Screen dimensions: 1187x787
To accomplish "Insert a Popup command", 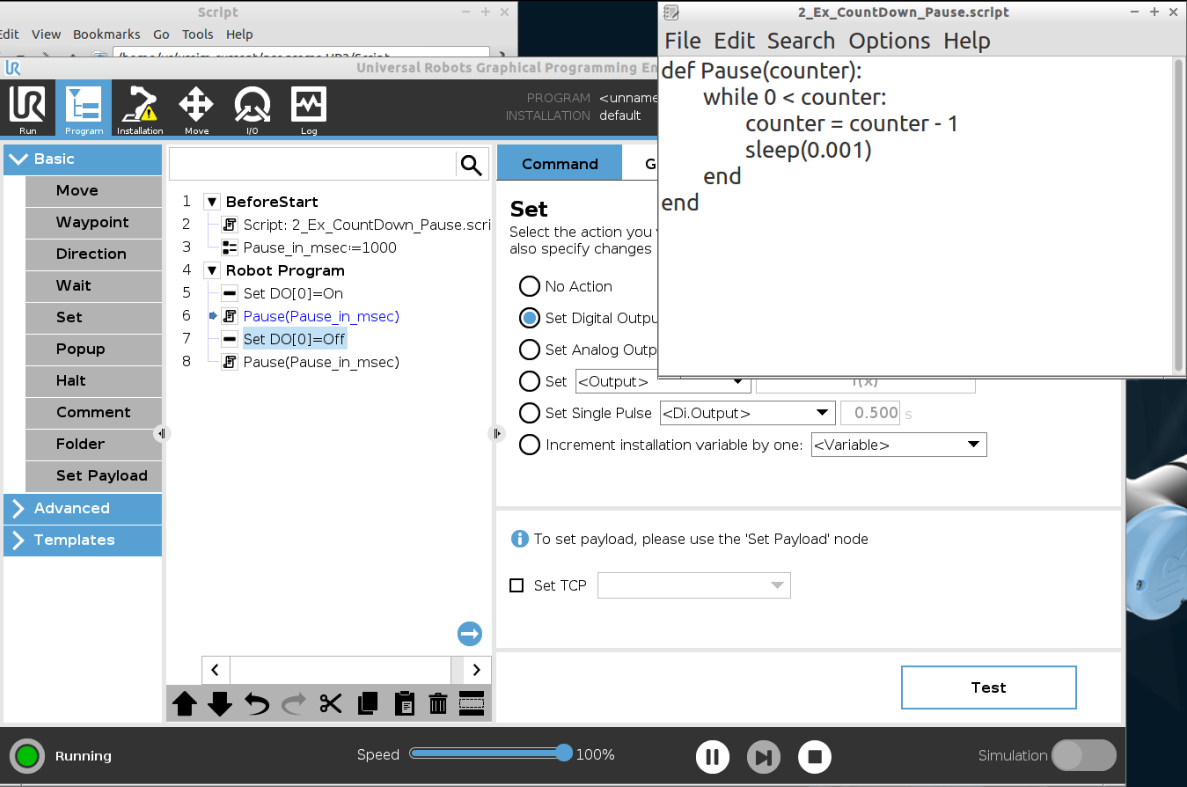I will point(94,350).
